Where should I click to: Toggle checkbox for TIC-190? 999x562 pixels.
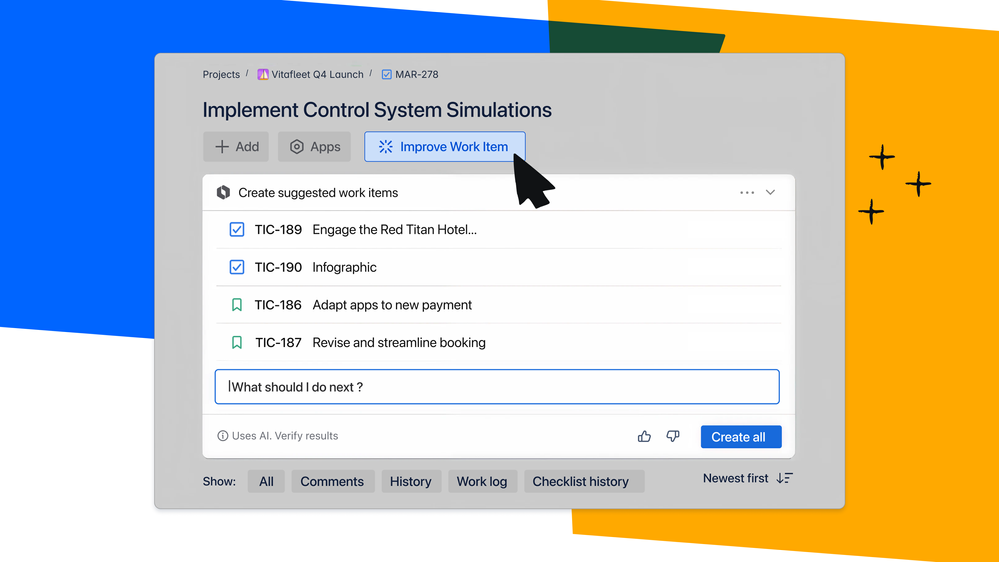coord(236,267)
